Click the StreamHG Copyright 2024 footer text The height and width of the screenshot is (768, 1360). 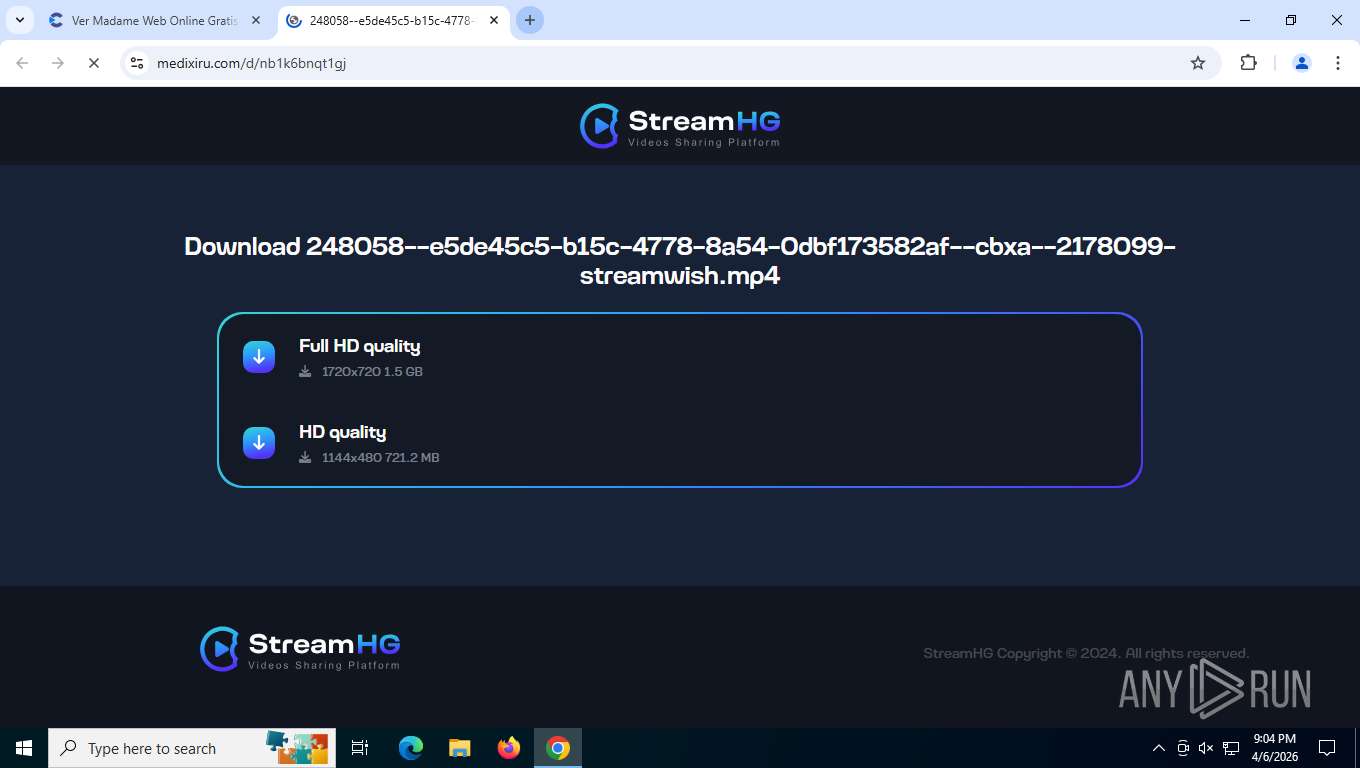1086,653
